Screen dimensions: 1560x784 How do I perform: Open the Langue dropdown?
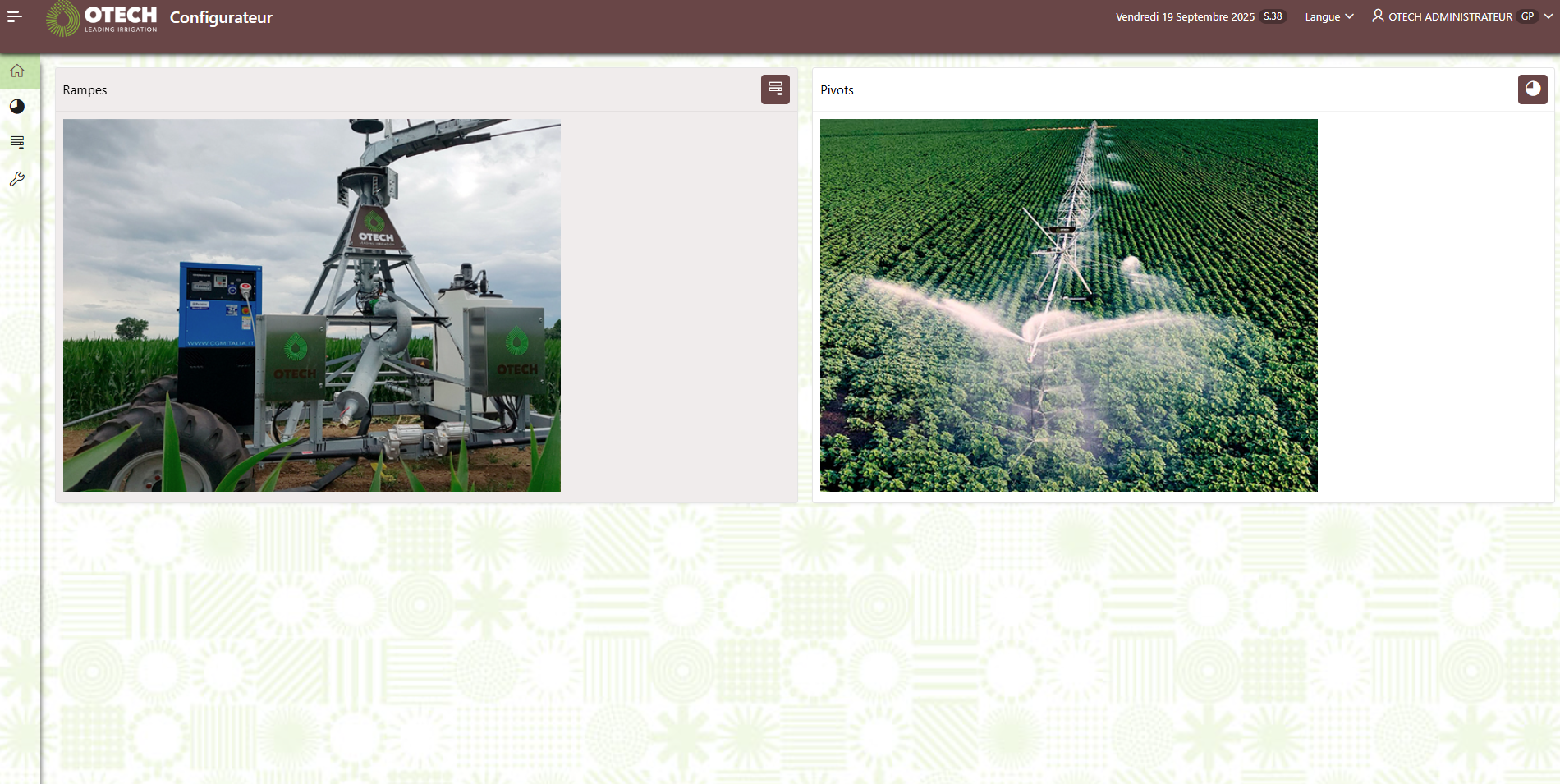click(x=1322, y=17)
